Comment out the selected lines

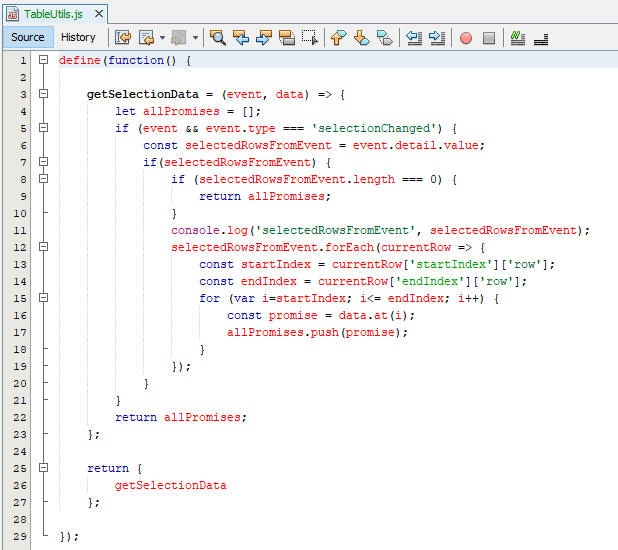coord(517,38)
